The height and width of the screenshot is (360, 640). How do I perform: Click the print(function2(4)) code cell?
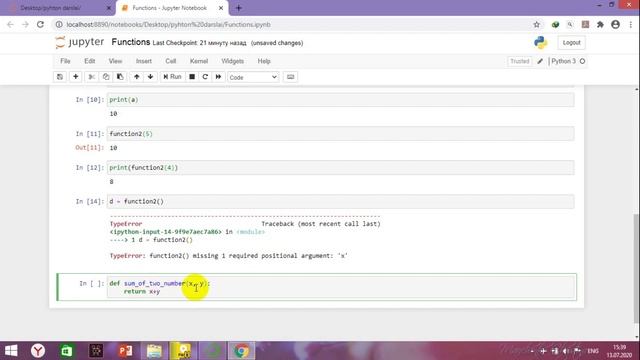(x=340, y=168)
